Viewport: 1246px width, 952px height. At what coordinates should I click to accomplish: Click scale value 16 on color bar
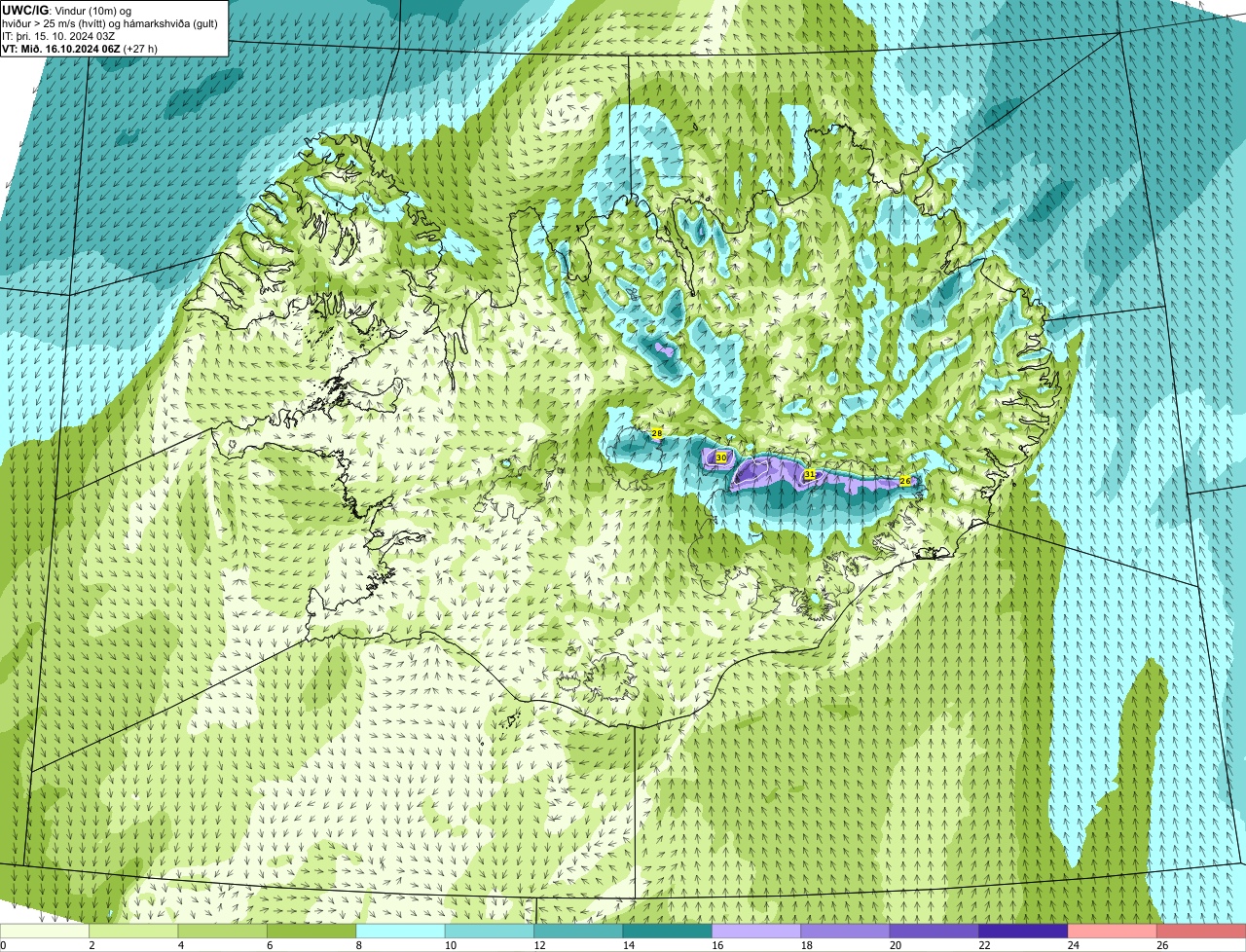tap(717, 945)
